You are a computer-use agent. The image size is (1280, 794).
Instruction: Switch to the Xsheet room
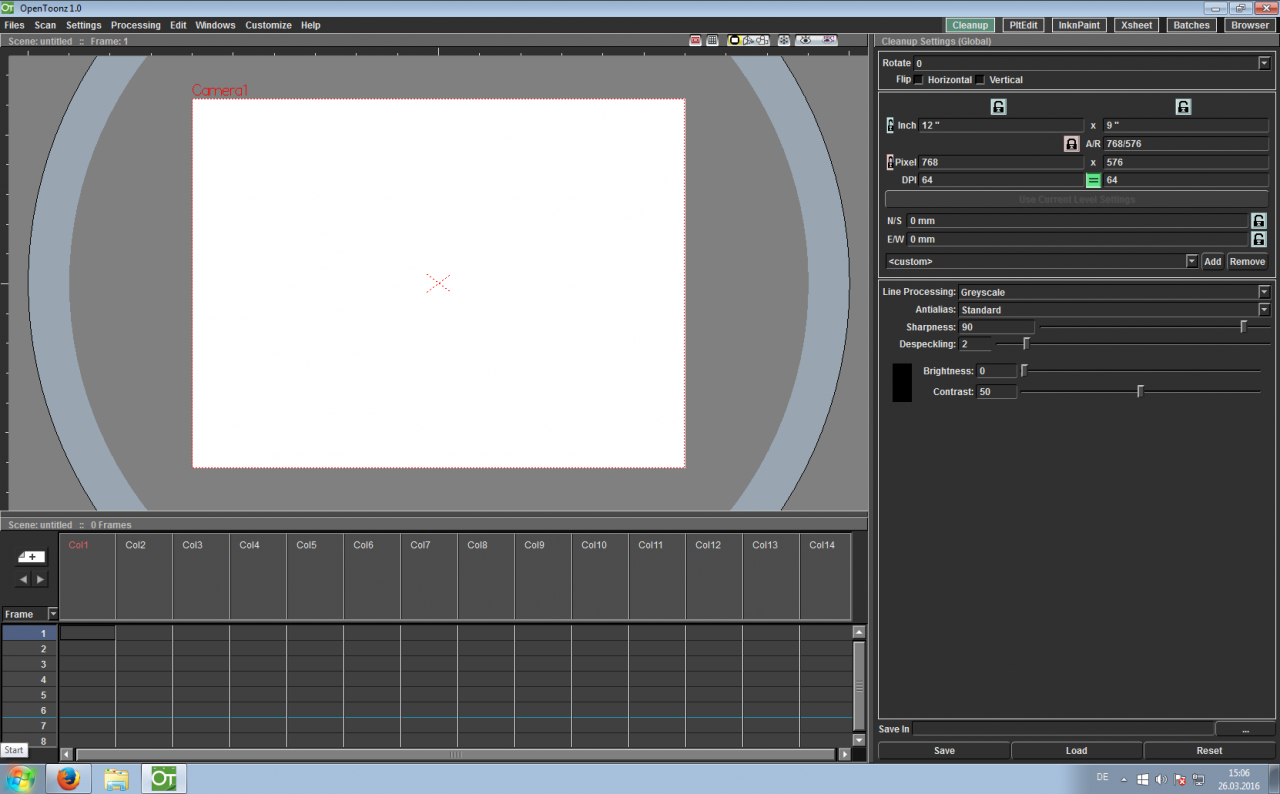point(1136,25)
